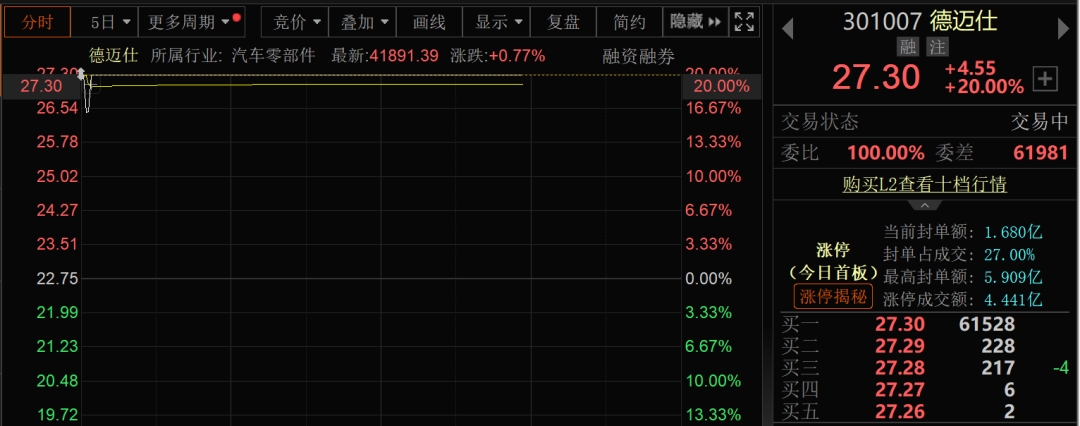Expand the 叠加 overlay dropdown

[x=362, y=22]
